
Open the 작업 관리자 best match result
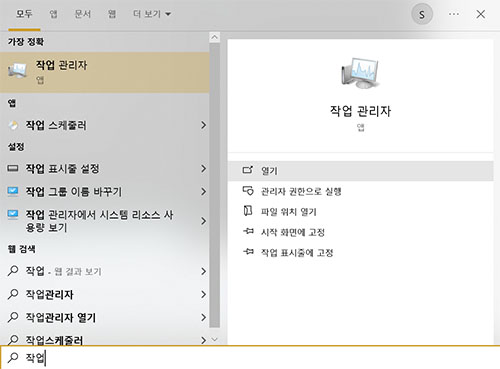[x=105, y=72]
